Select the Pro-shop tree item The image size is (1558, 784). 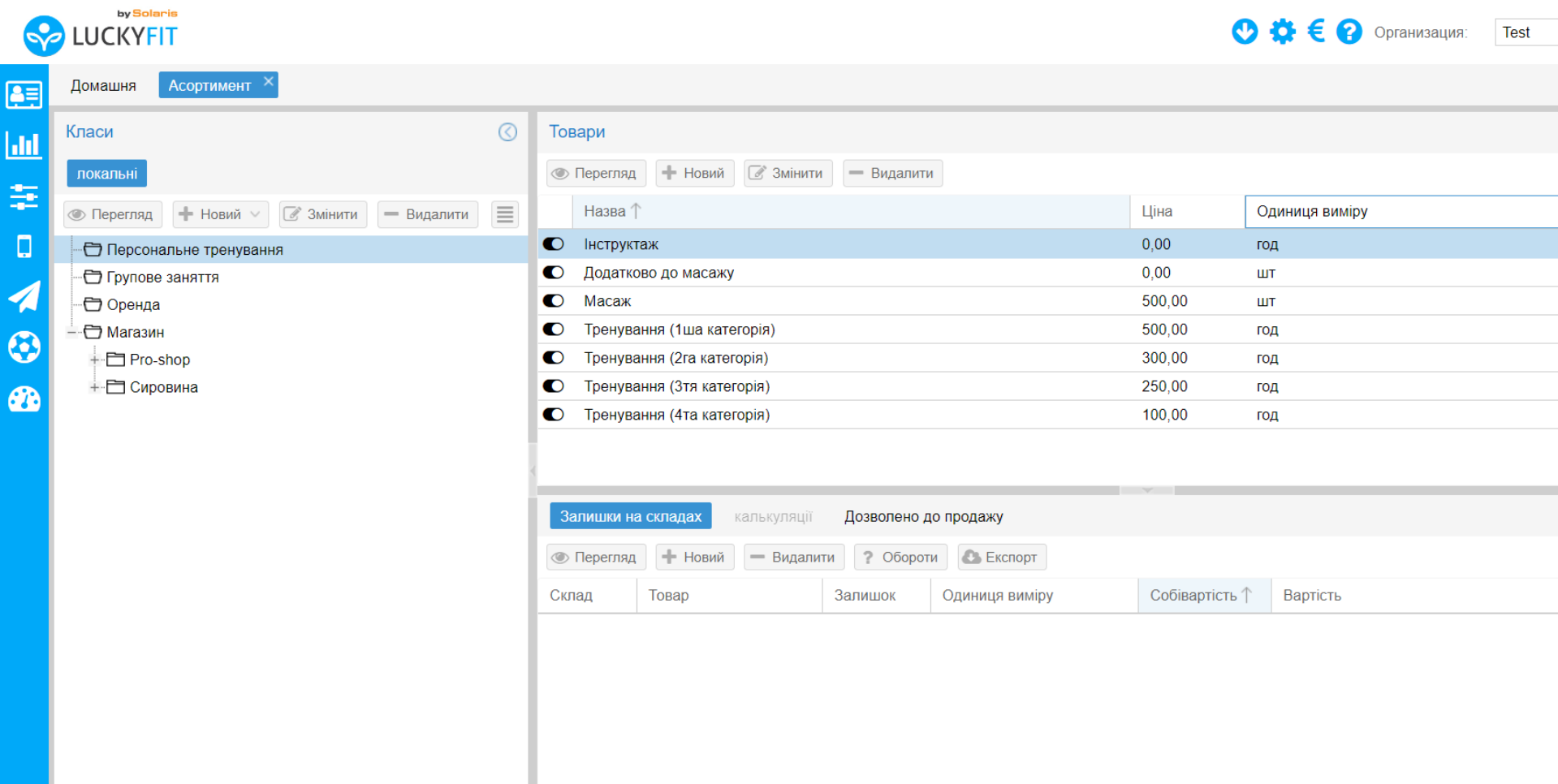click(160, 360)
